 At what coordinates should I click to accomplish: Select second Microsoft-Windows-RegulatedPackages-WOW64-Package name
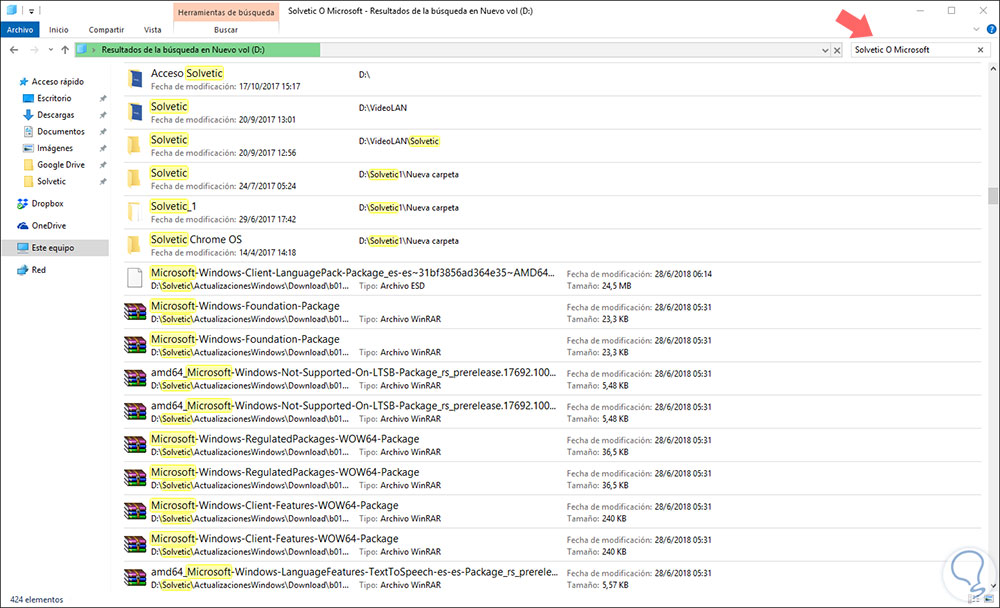click(x=285, y=471)
